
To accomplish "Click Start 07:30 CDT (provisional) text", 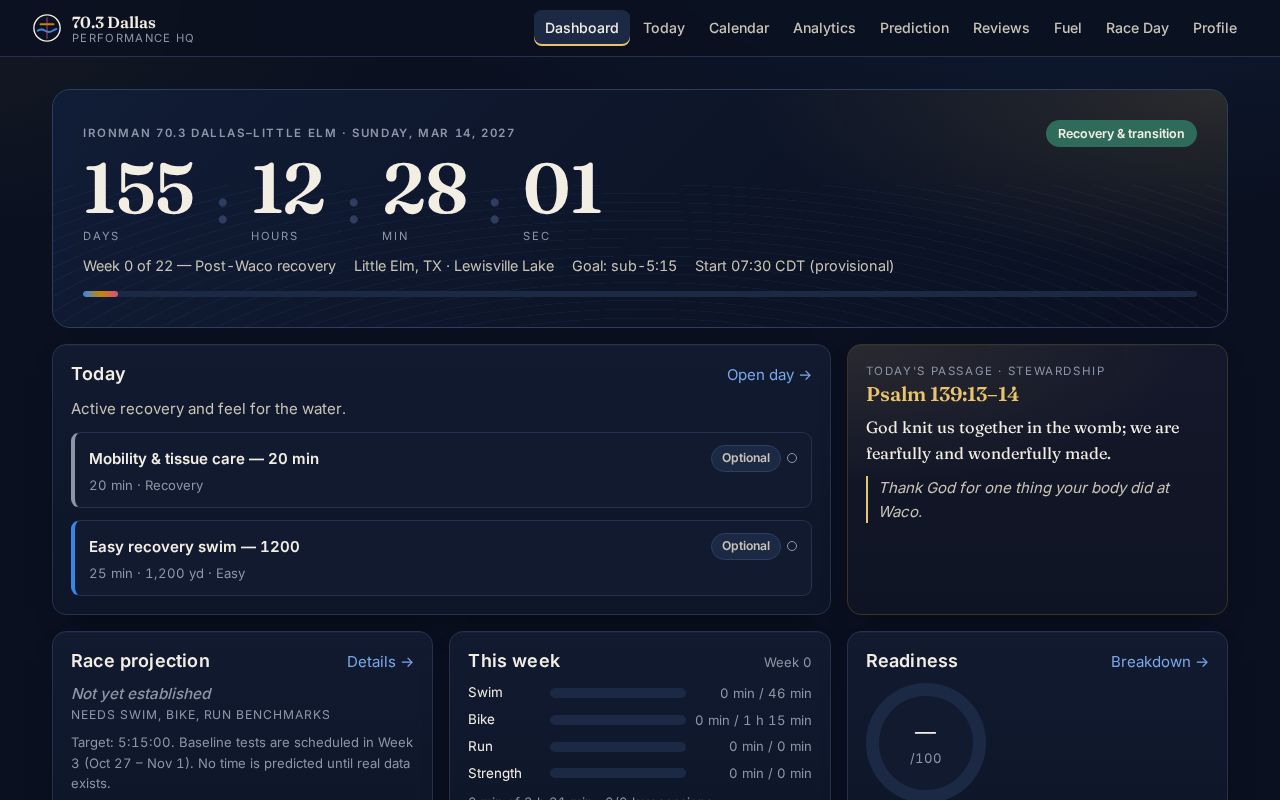I will click(x=794, y=266).
